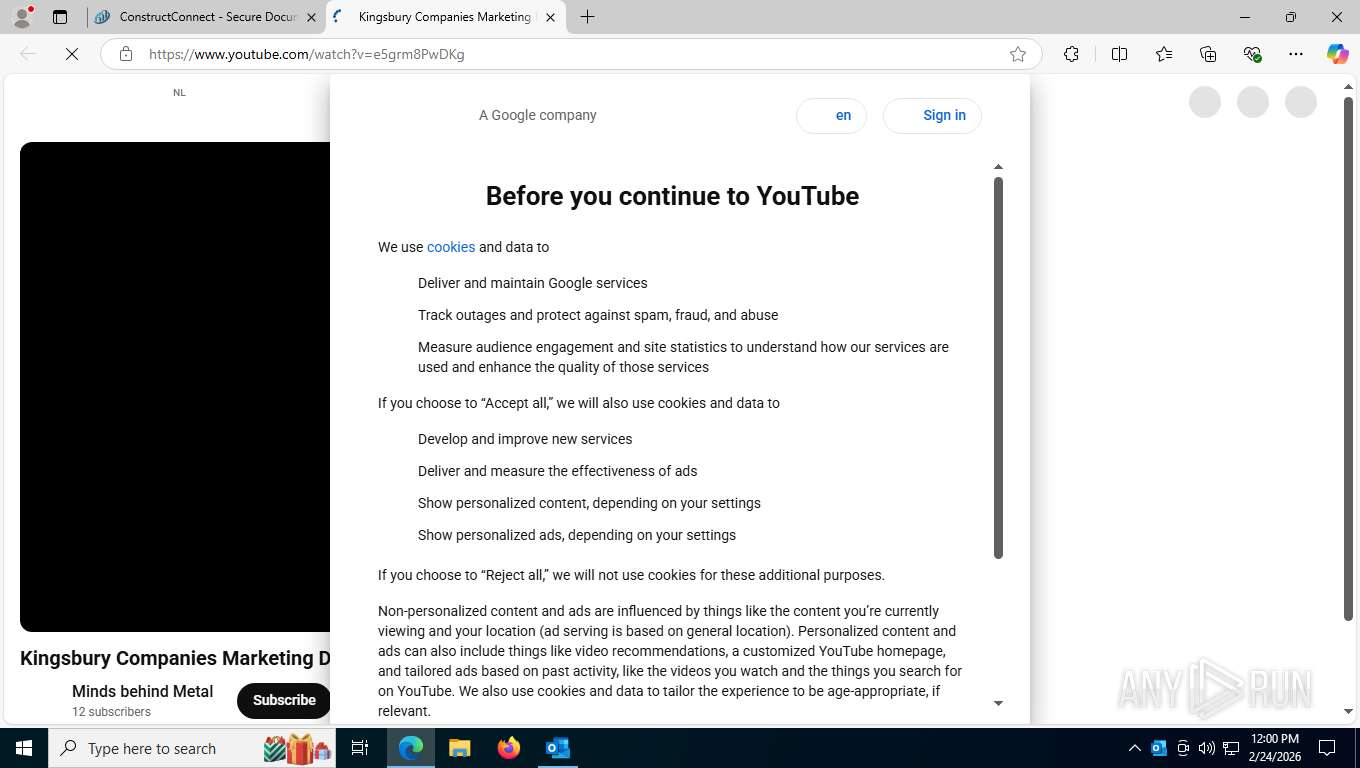Image resolution: width=1360 pixels, height=768 pixels.
Task: Launch Firefox from the taskbar
Action: click(509, 748)
